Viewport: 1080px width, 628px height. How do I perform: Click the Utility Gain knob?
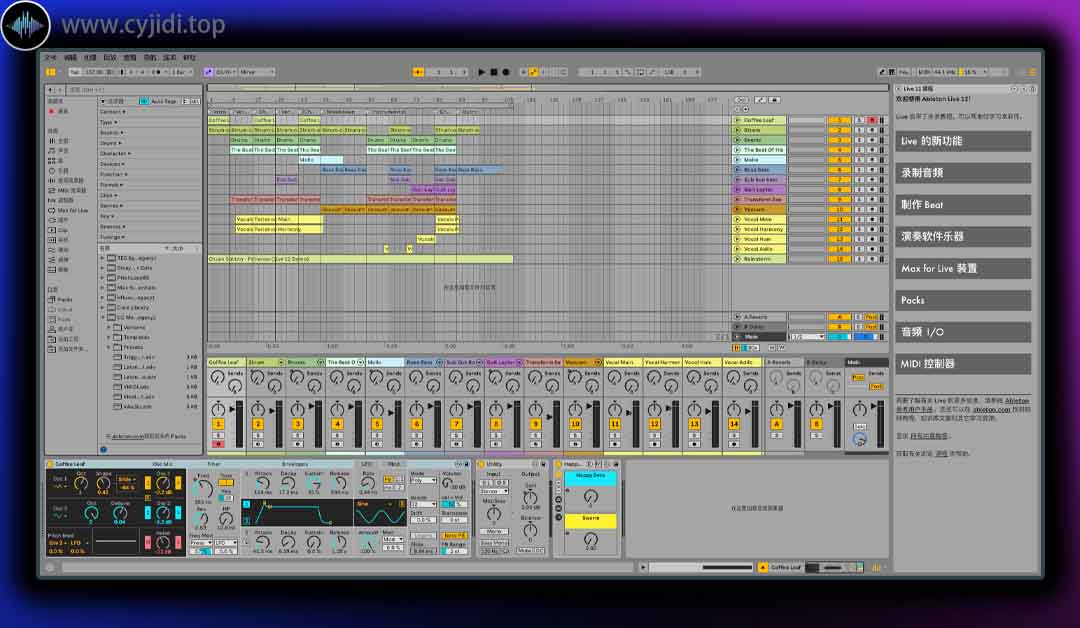click(x=530, y=498)
